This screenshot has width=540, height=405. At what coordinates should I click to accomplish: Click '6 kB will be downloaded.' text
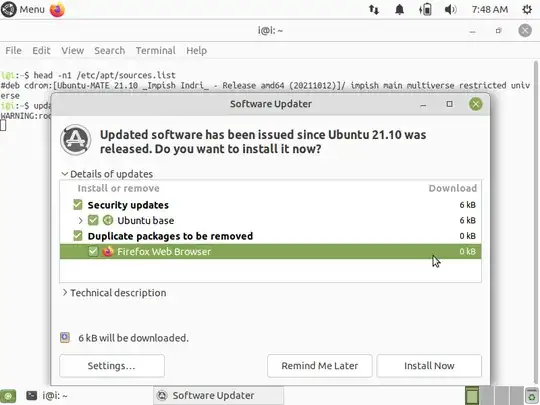pyautogui.click(x=134, y=338)
